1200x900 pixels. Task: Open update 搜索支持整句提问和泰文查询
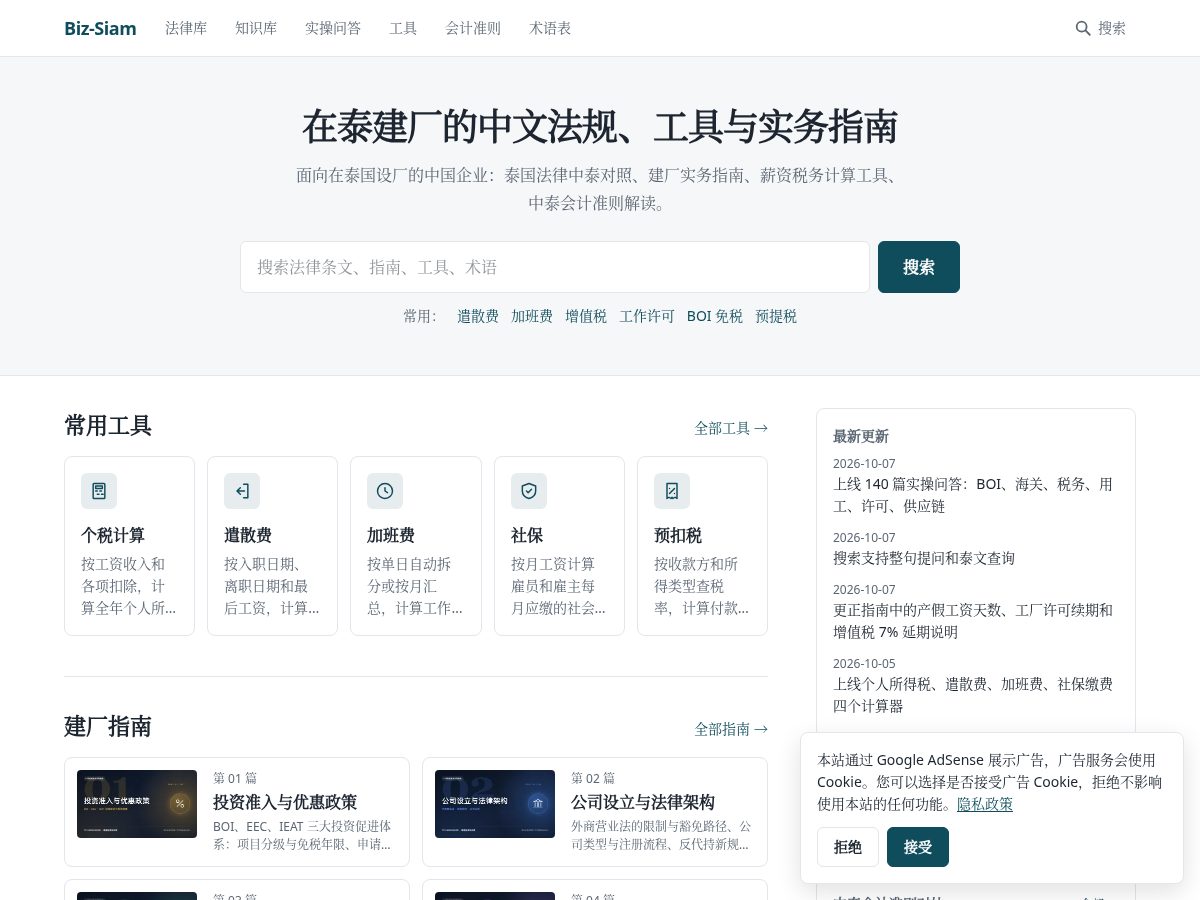tap(924, 558)
